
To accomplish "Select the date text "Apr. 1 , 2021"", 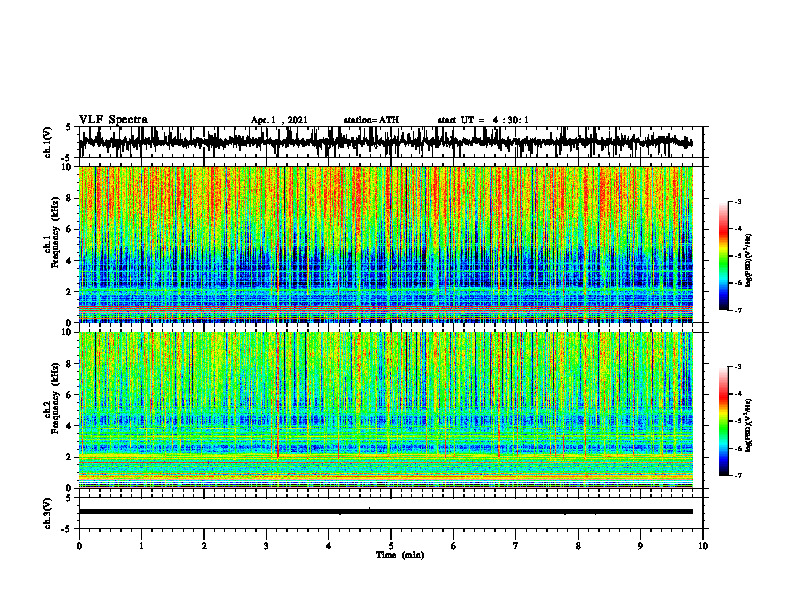I will pos(279,120).
